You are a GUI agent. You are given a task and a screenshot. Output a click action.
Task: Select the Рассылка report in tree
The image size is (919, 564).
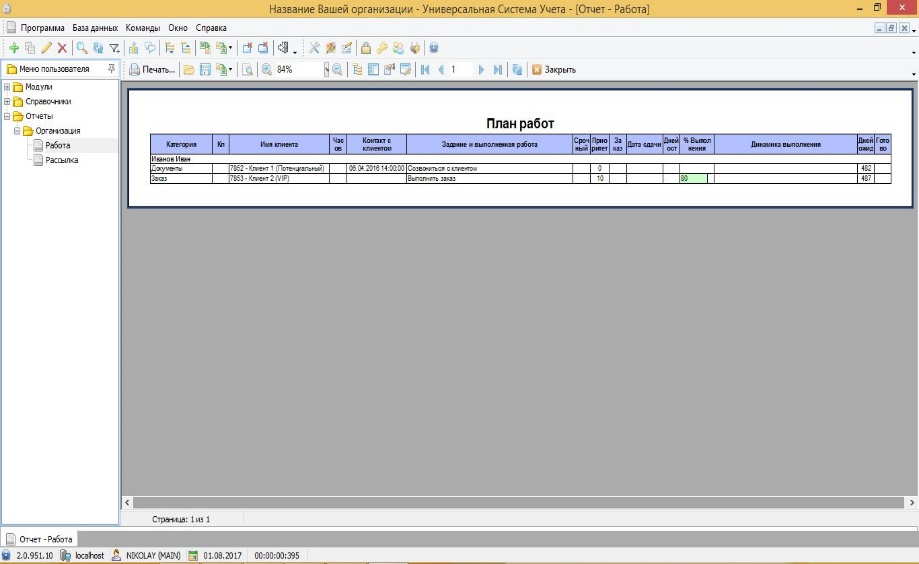[x=62, y=160]
